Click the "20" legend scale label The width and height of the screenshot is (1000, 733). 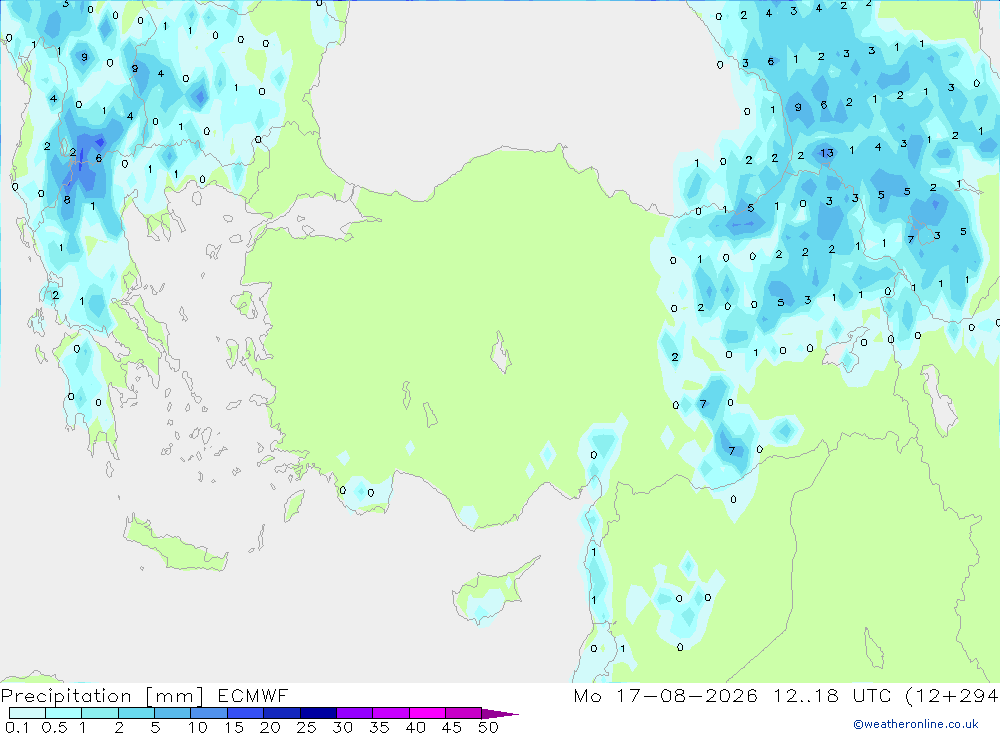coord(270,727)
